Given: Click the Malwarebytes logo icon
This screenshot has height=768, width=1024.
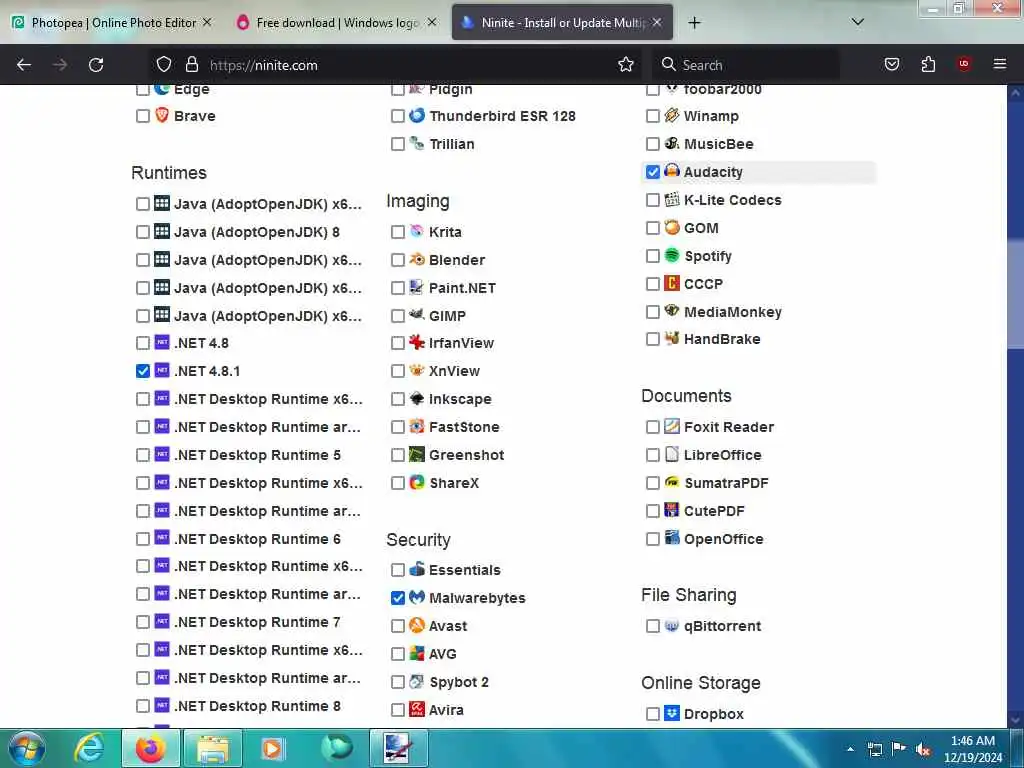Looking at the screenshot, I should (417, 597).
